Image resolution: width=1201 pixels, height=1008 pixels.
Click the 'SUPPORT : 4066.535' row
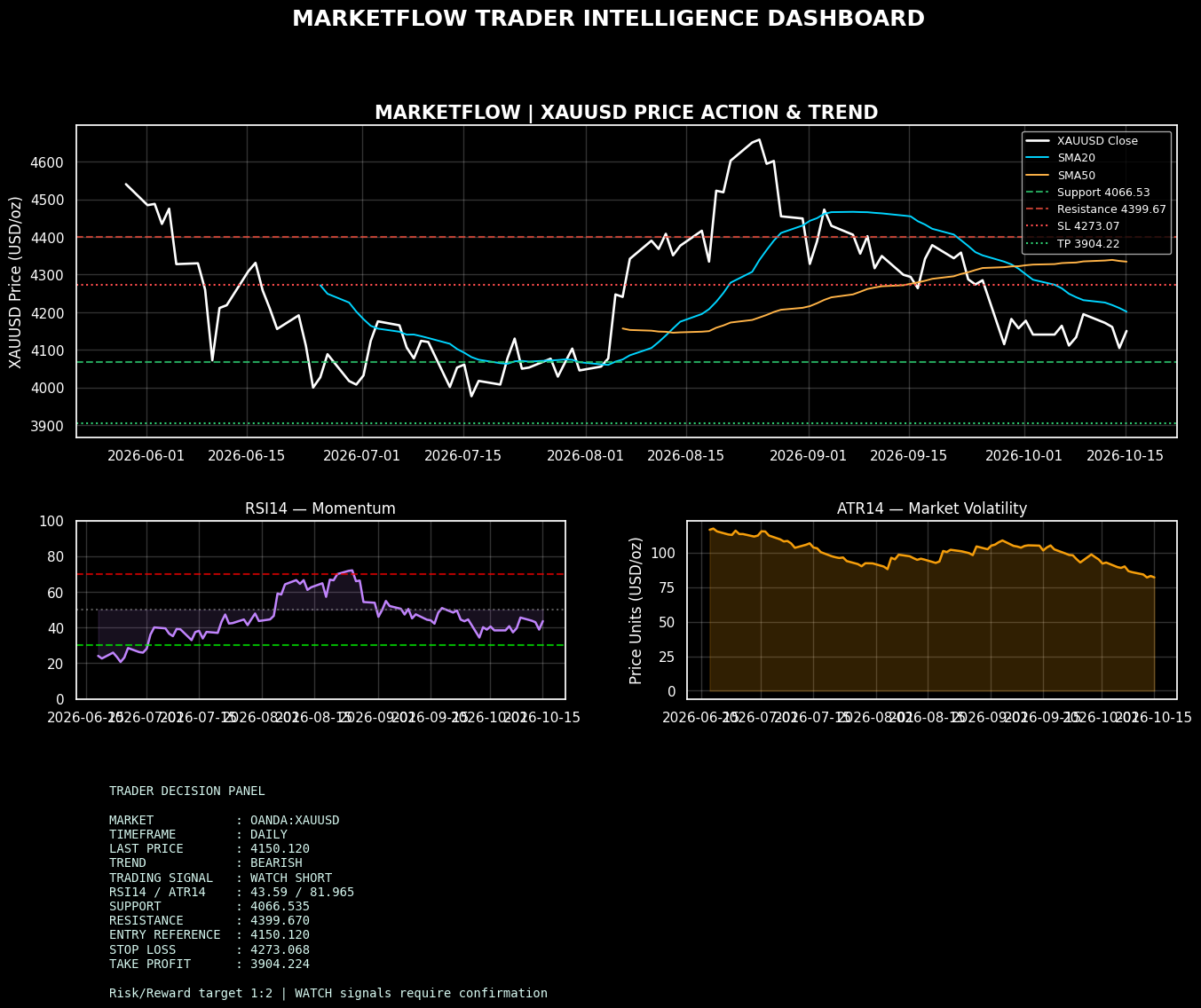click(x=209, y=906)
